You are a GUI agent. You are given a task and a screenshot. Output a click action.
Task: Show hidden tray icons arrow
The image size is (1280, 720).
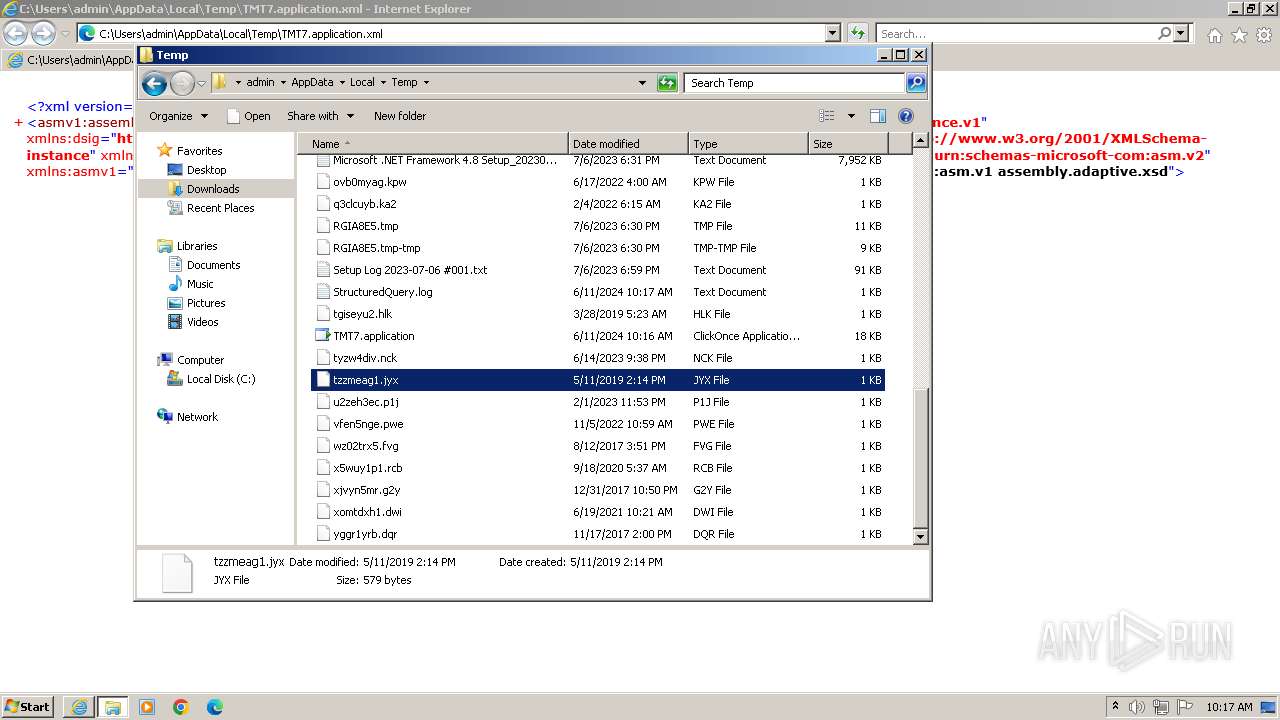coord(1116,706)
